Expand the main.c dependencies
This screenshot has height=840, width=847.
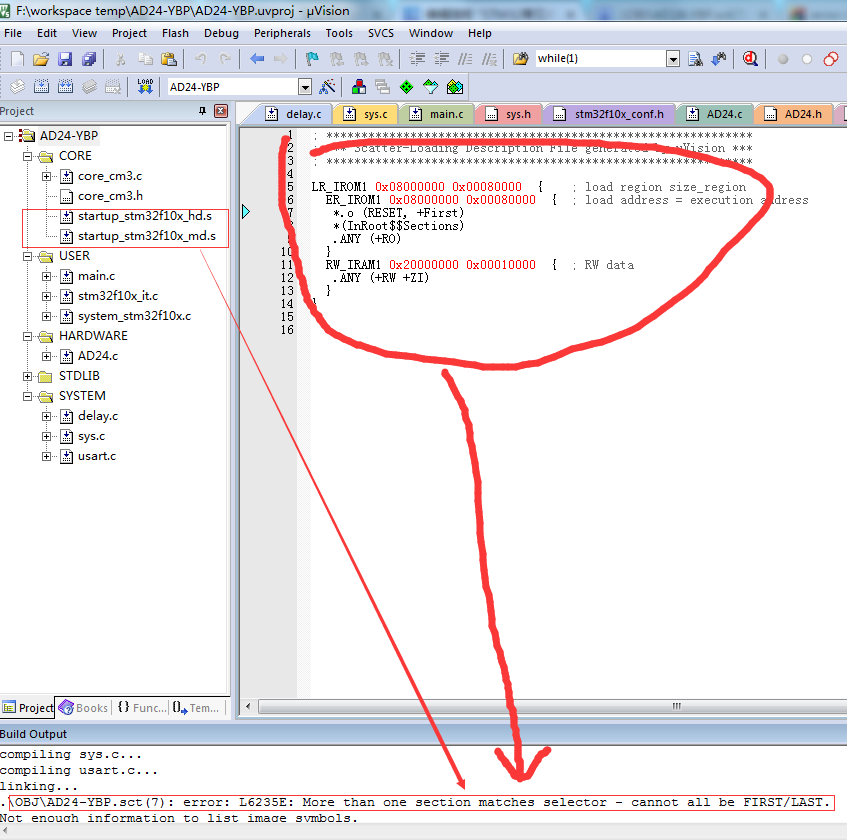pyautogui.click(x=46, y=276)
